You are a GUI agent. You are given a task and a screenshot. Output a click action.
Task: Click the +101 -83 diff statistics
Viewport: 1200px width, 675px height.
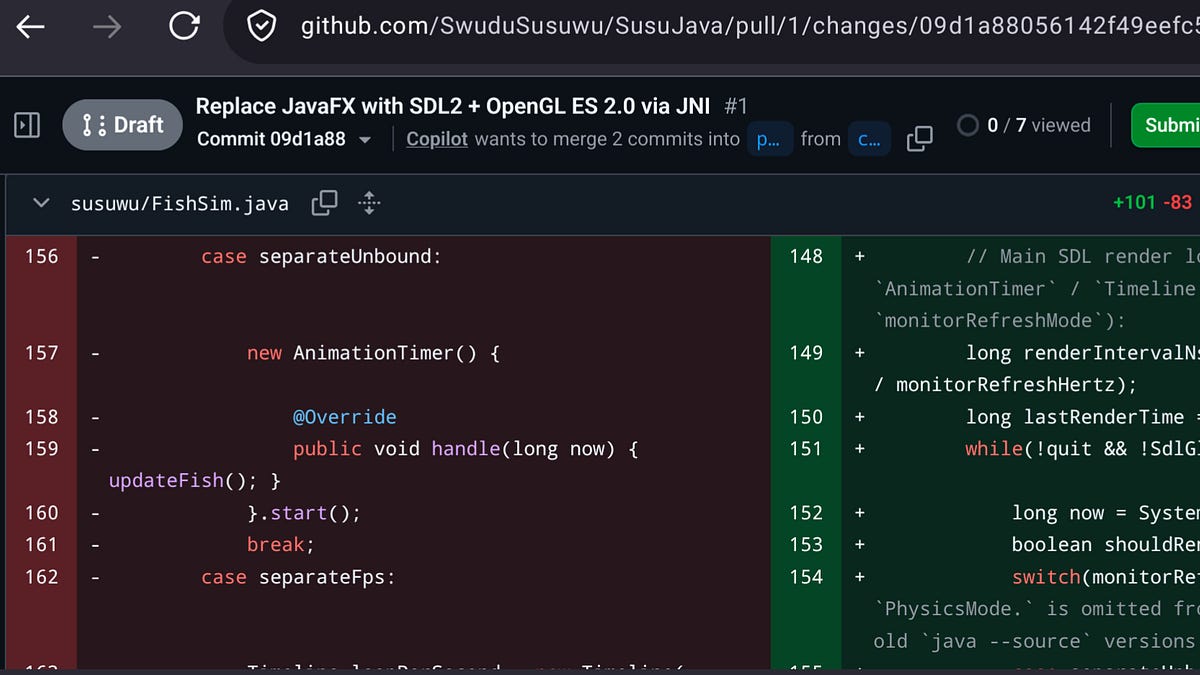tap(1152, 201)
